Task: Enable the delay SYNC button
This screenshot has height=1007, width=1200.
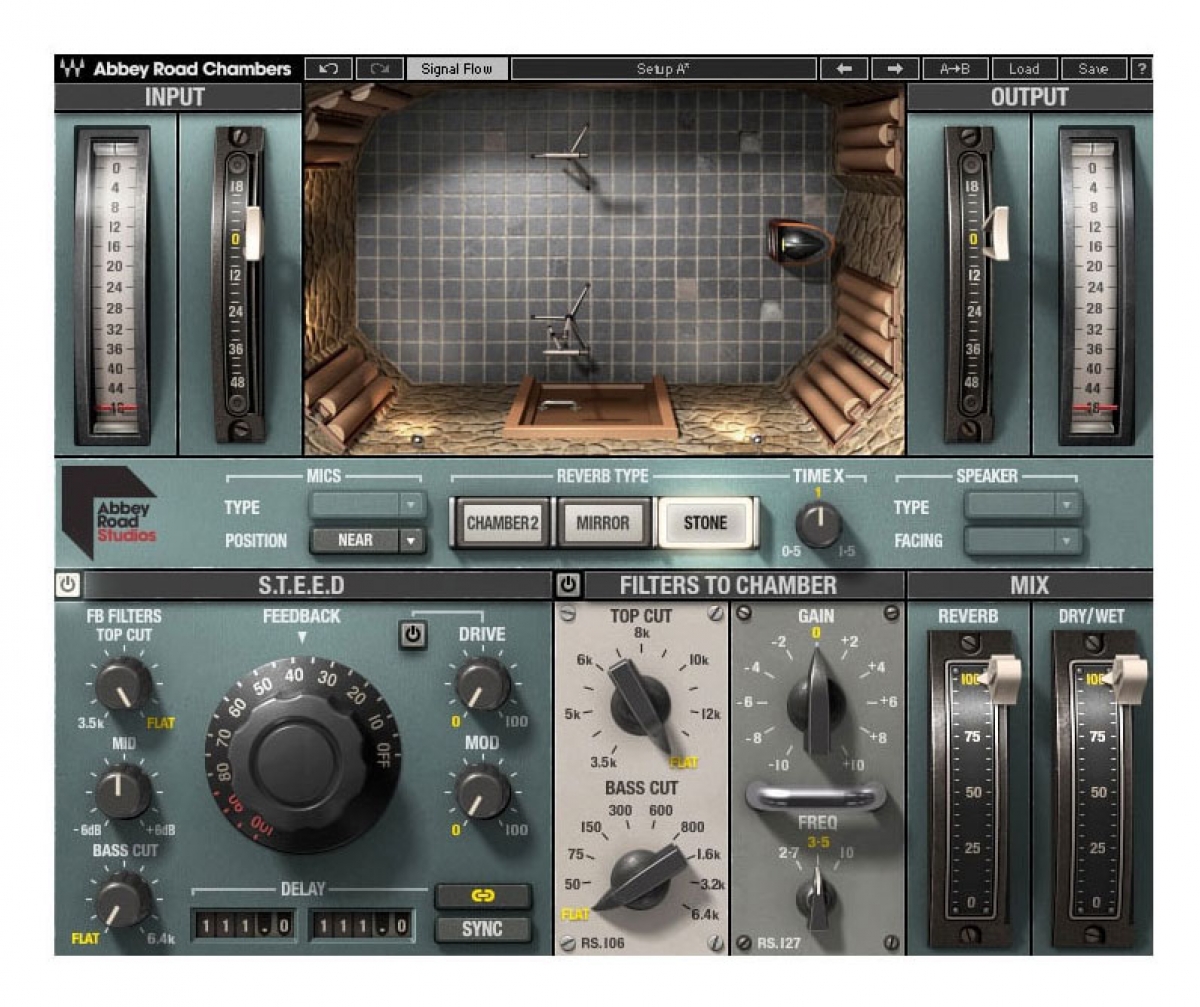Action: click(x=483, y=929)
